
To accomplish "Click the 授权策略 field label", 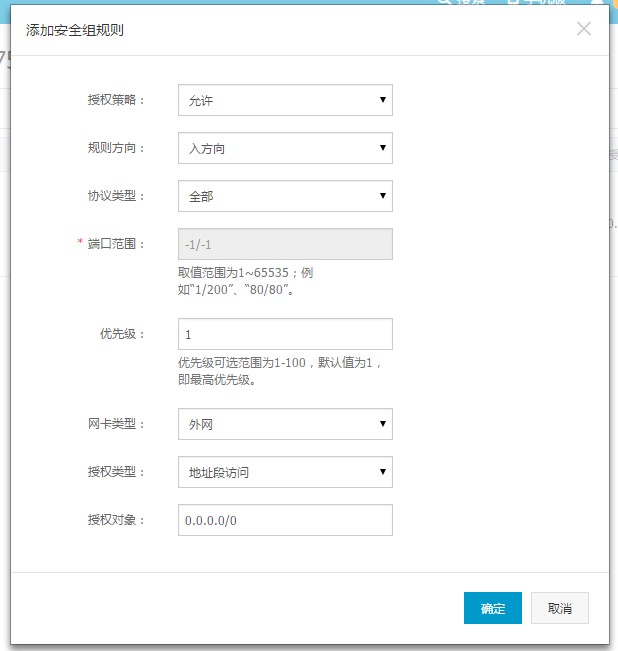I will tap(116, 100).
